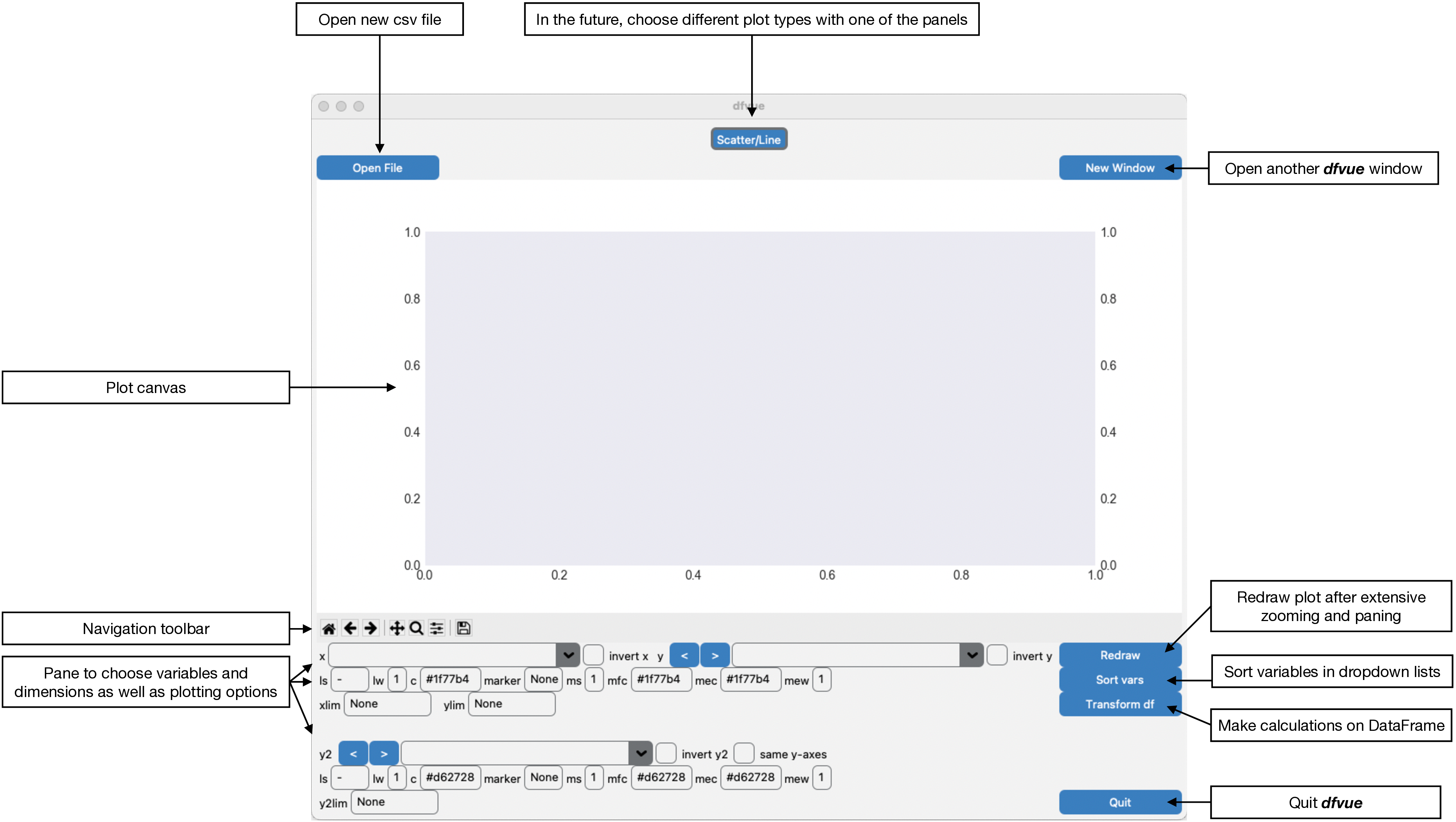This screenshot has width=1456, height=822.
Task: Activate the Pan tool icon
Action: [397, 627]
